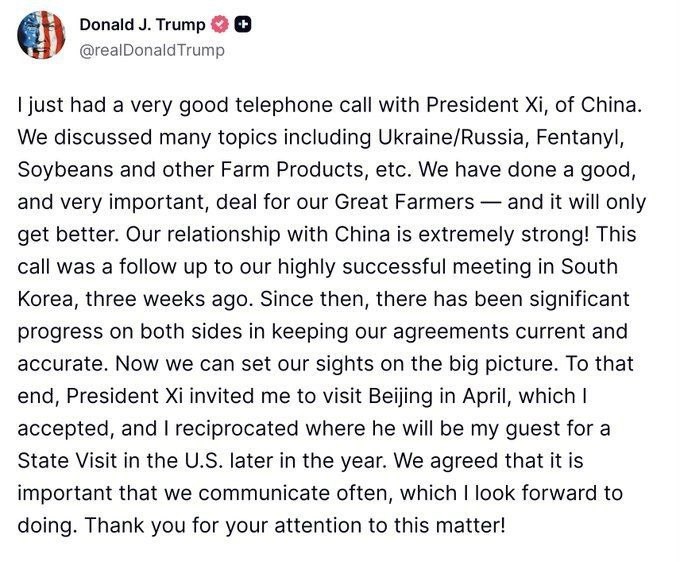Open the flag-themed profile avatar

[41, 37]
